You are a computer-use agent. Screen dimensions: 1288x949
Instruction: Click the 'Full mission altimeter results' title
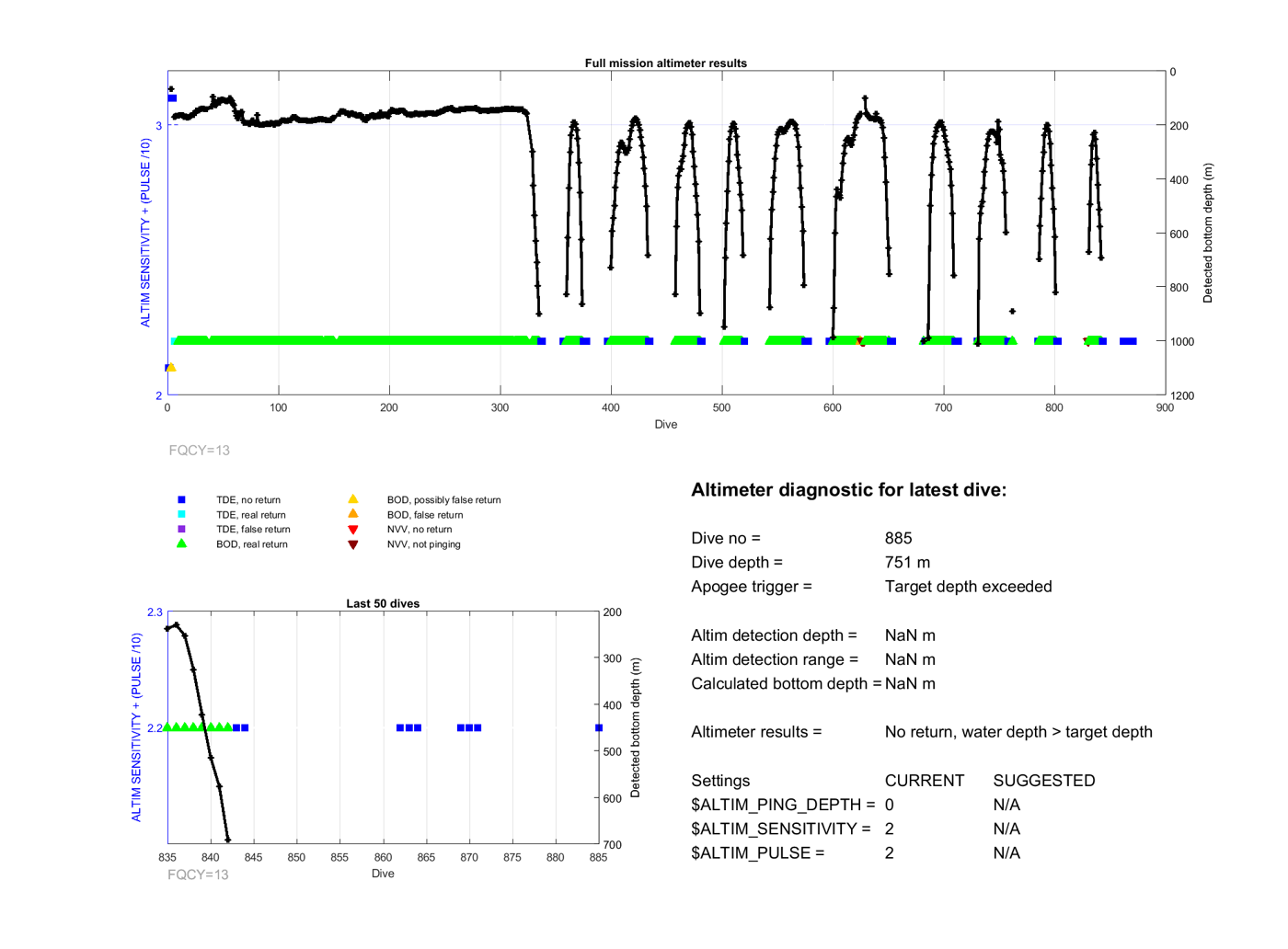666,63
